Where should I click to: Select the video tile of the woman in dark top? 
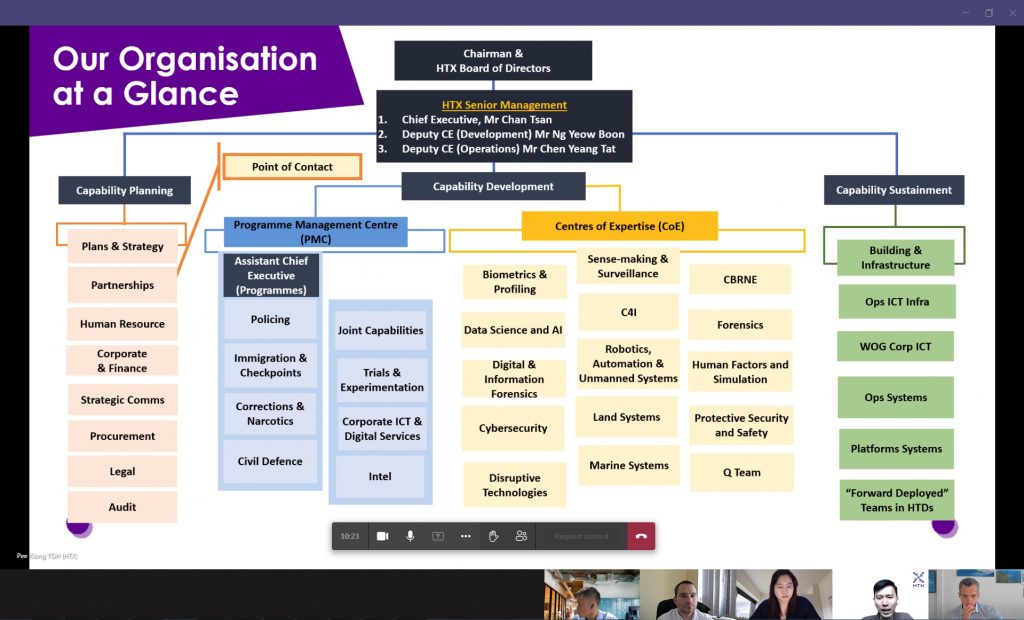pyautogui.click(x=783, y=595)
